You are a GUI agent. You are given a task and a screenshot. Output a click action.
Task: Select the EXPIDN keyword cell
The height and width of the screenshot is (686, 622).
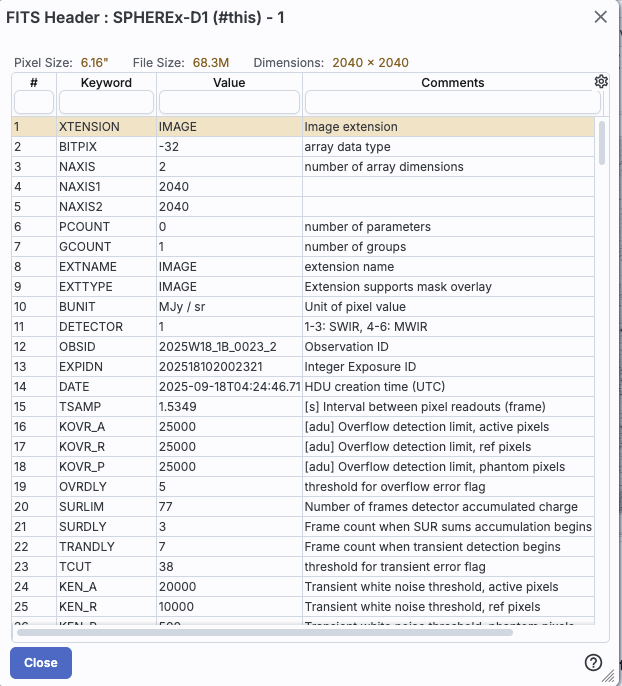coord(106,367)
